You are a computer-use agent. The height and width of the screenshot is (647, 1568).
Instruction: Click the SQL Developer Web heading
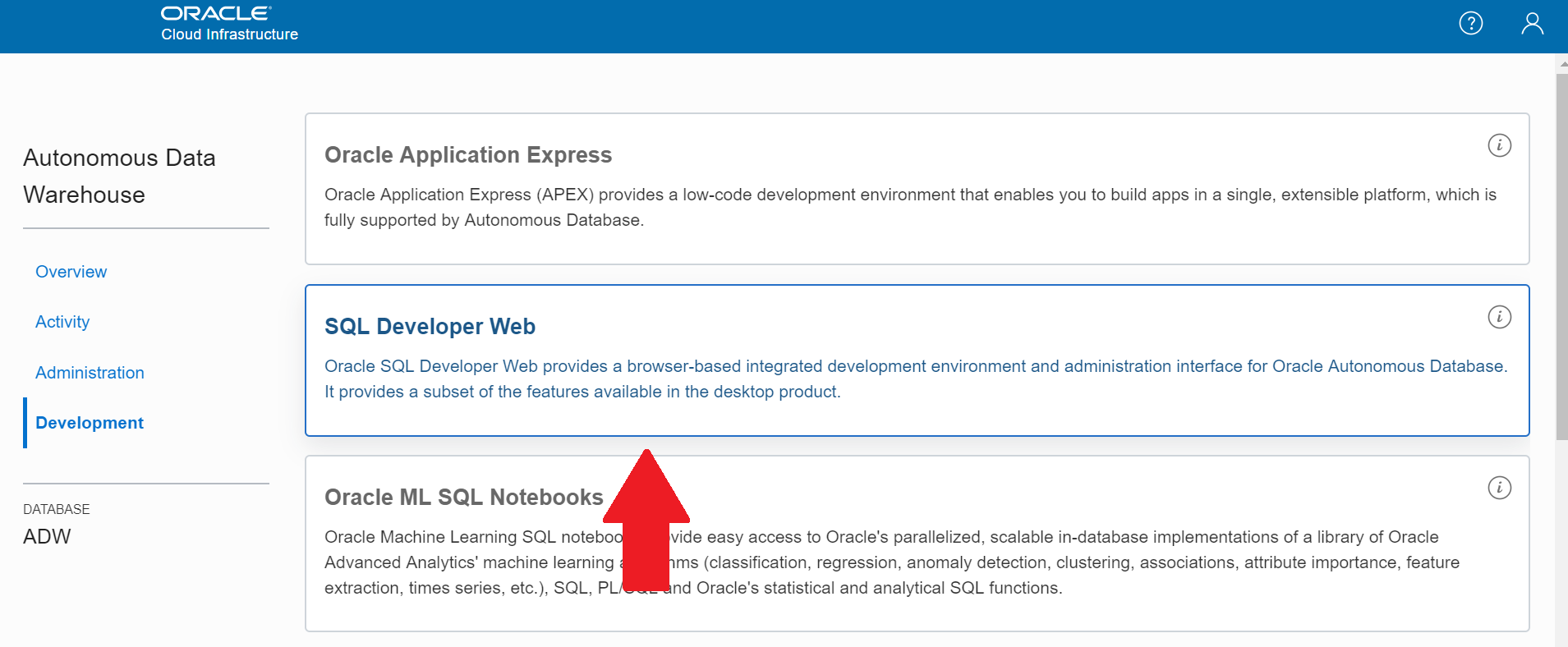click(430, 326)
